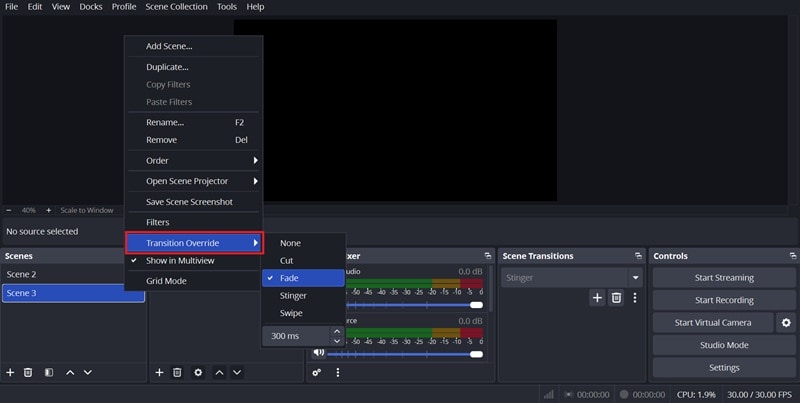Click the 300 ms duration field

[296, 336]
